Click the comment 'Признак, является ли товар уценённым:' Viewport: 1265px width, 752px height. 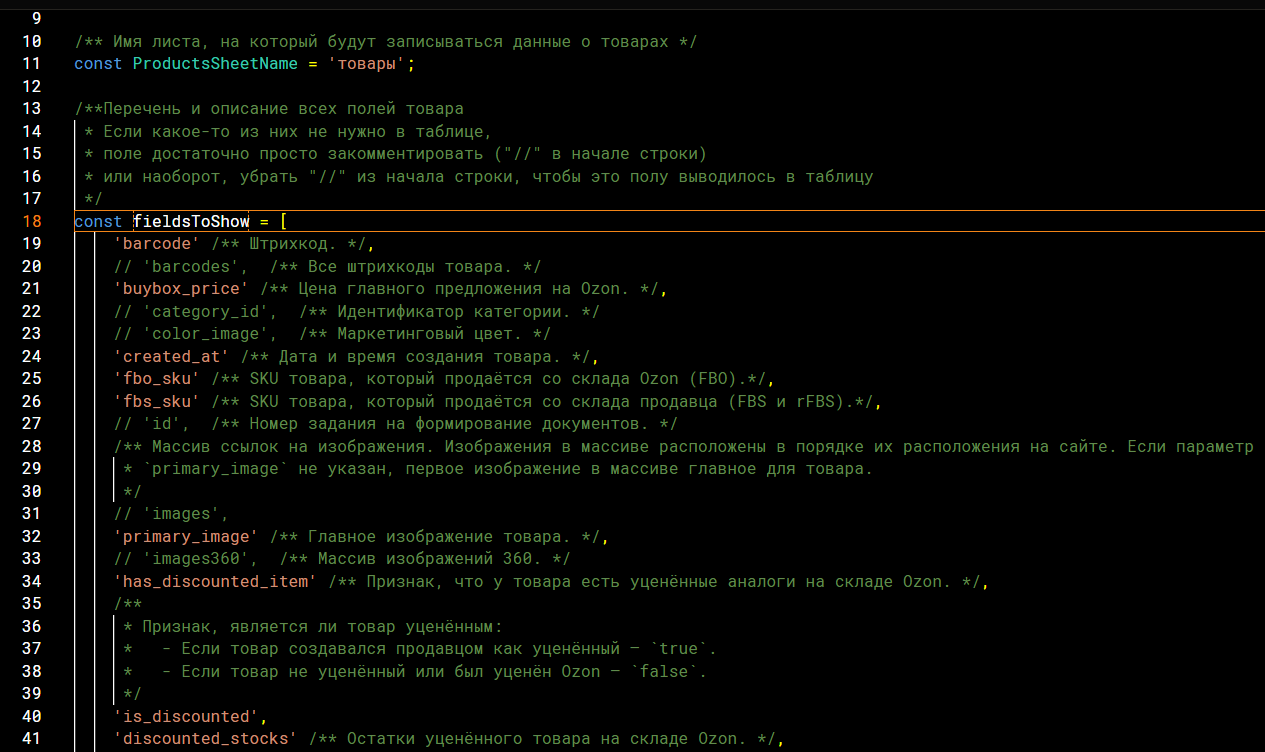(x=322, y=626)
